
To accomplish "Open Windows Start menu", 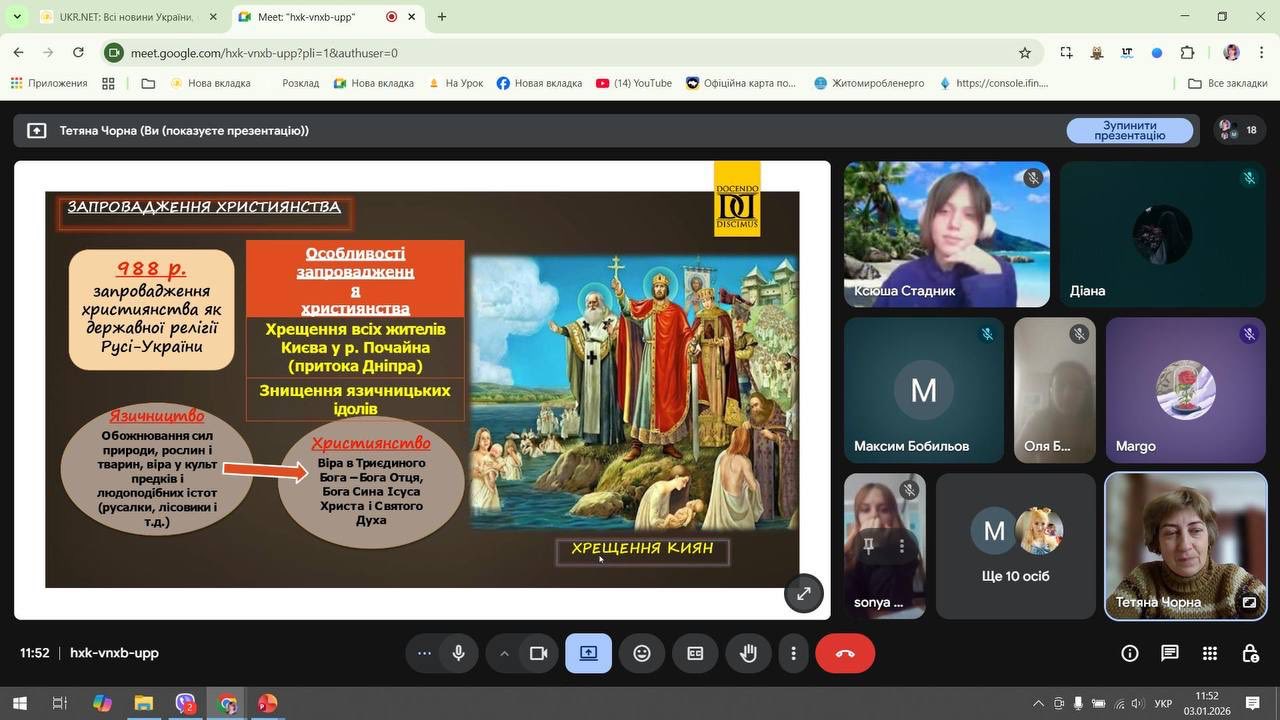I will tap(19, 703).
